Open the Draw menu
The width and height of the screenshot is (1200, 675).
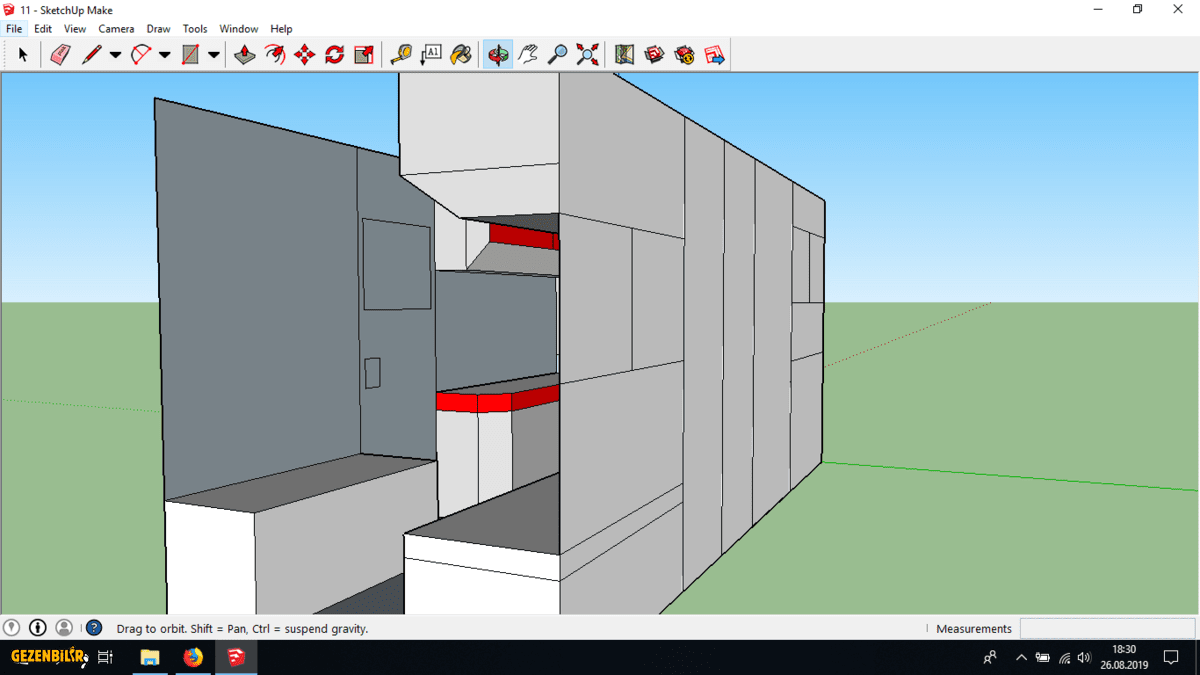[x=158, y=29]
